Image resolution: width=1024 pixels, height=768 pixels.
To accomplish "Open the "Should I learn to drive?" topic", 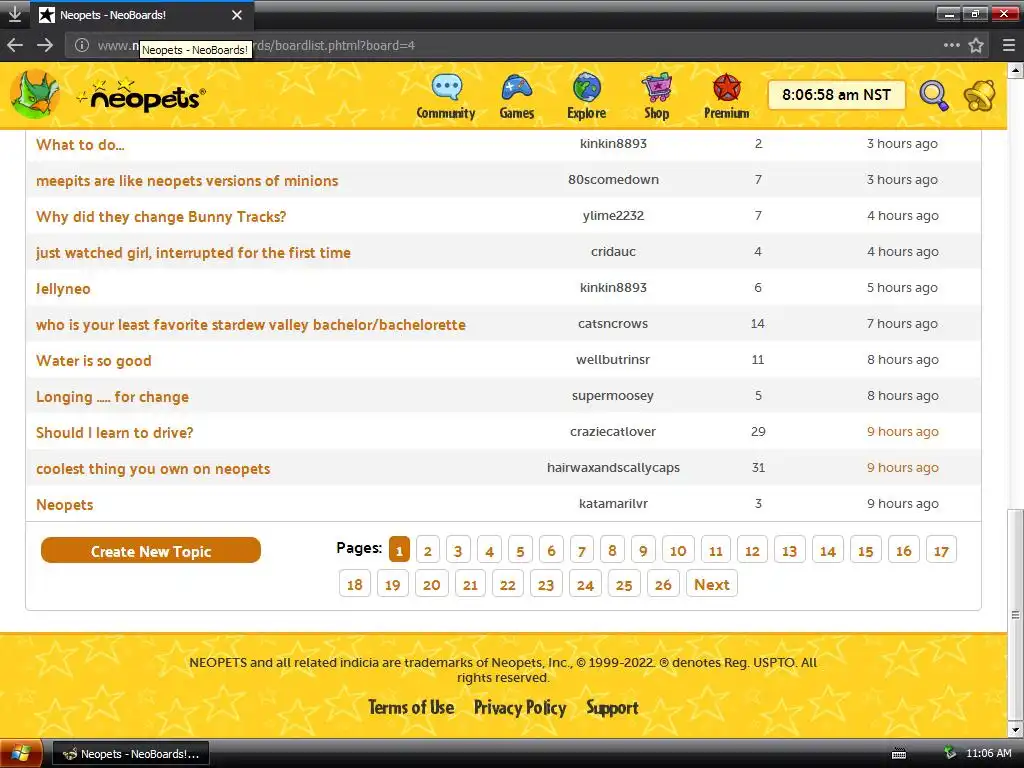I will coord(115,432).
